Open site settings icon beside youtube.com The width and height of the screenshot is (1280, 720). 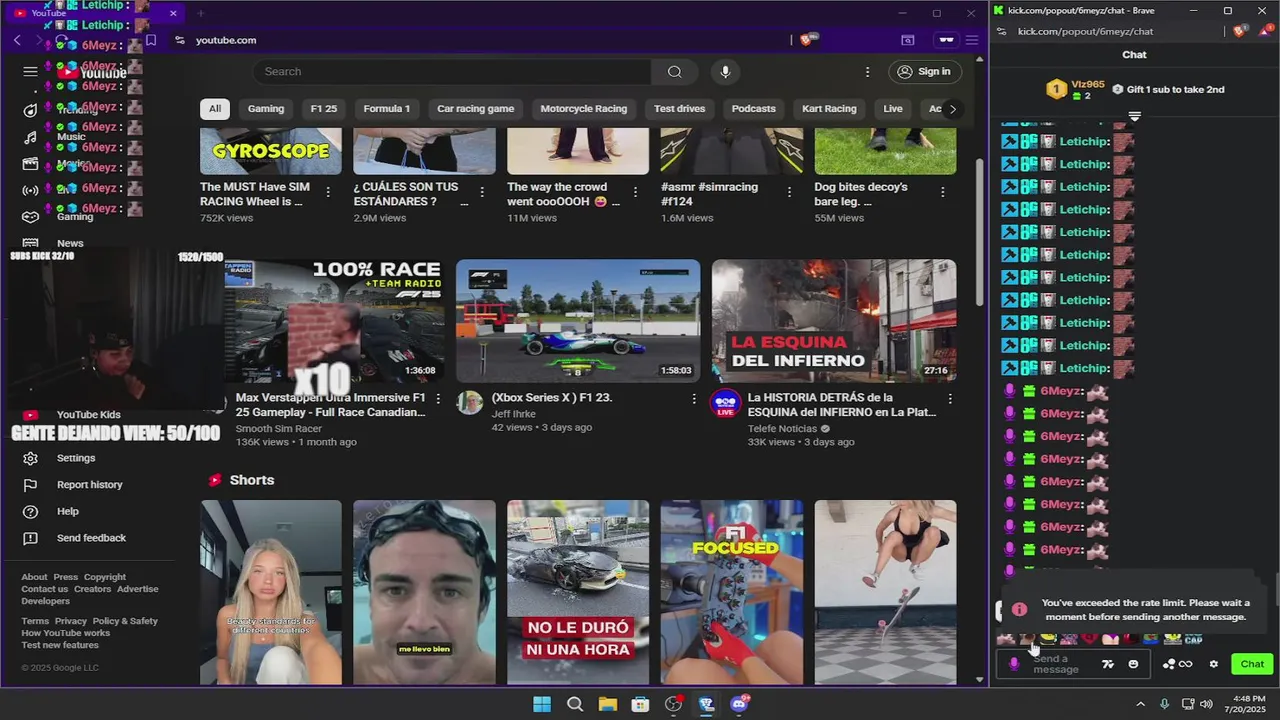[x=179, y=40]
